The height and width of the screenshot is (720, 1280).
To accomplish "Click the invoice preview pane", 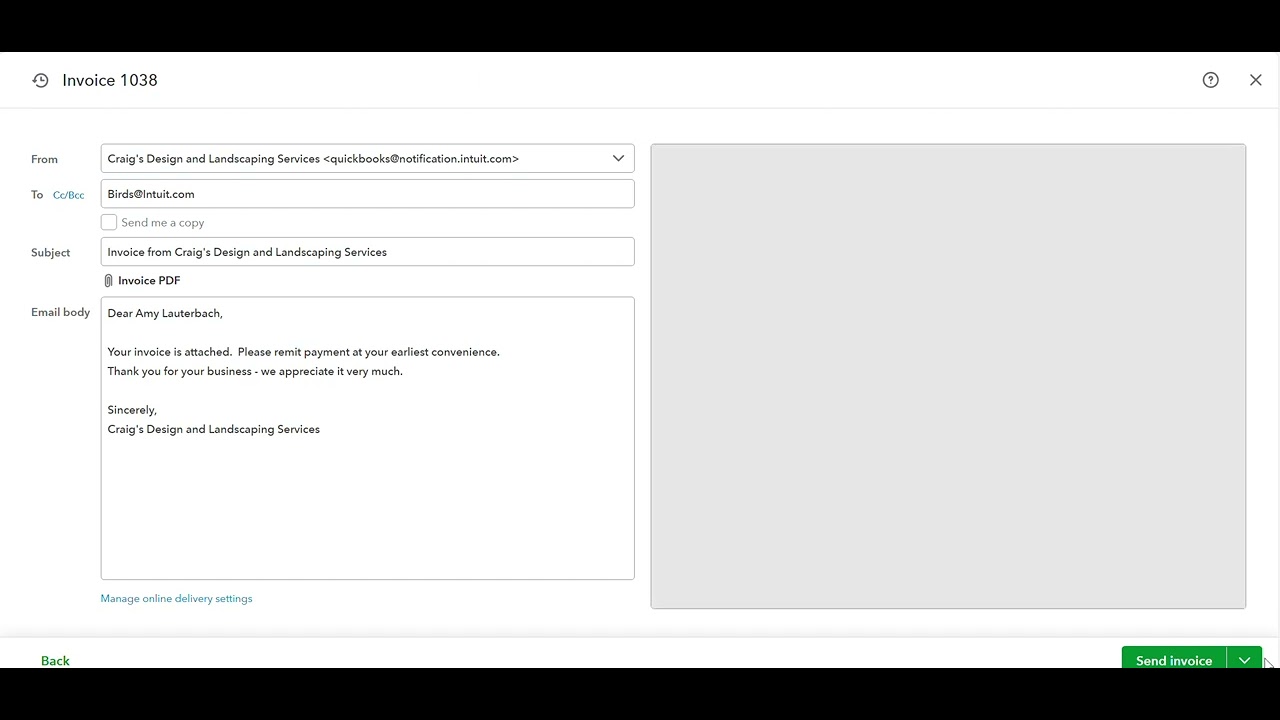I will click(x=948, y=376).
